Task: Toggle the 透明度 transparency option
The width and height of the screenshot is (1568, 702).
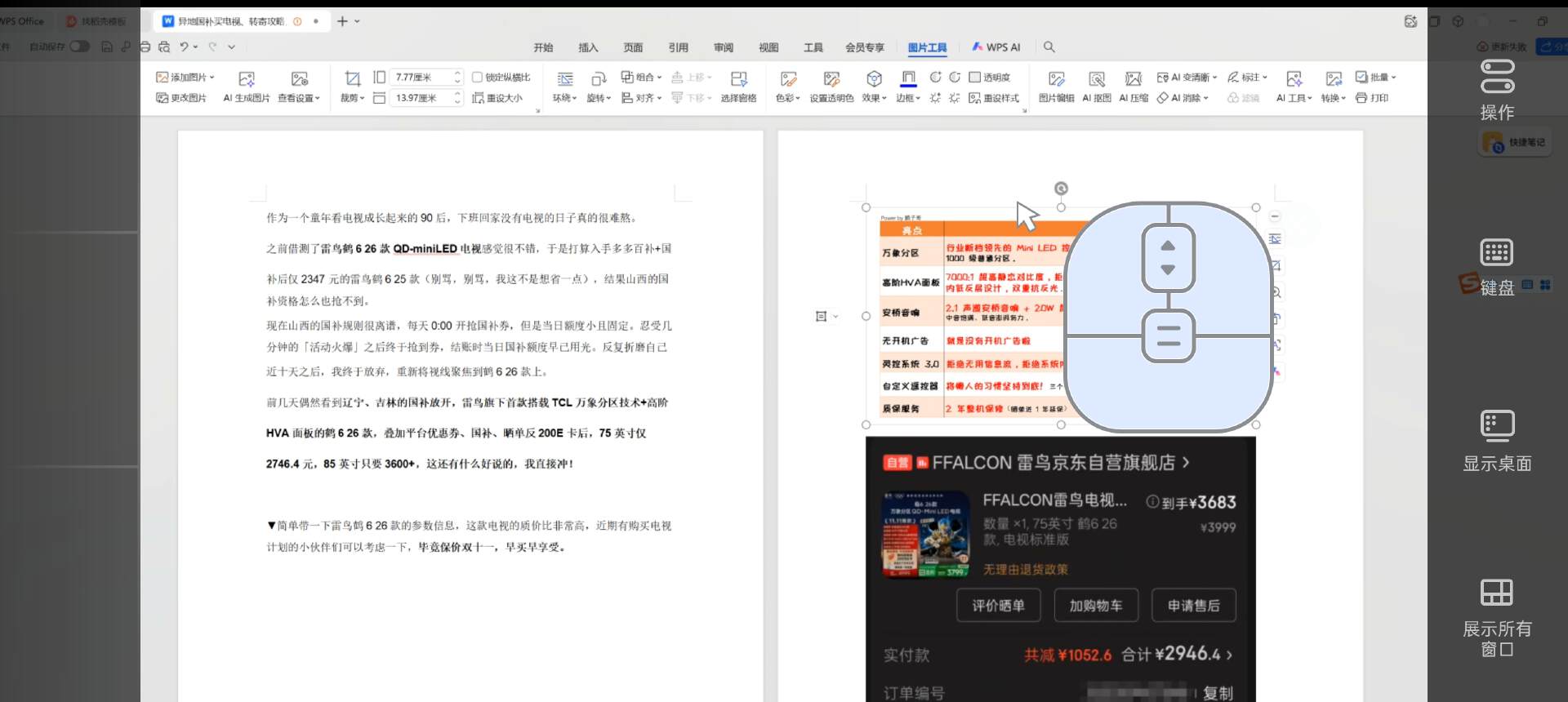Action: [x=974, y=78]
